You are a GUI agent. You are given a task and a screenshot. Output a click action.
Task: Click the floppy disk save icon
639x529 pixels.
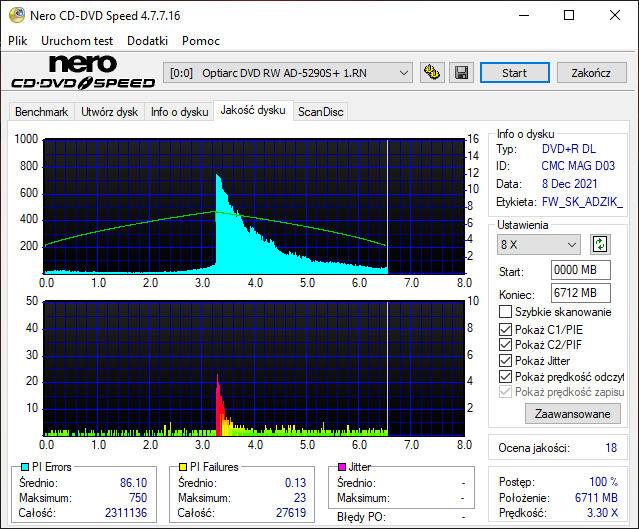pos(461,73)
